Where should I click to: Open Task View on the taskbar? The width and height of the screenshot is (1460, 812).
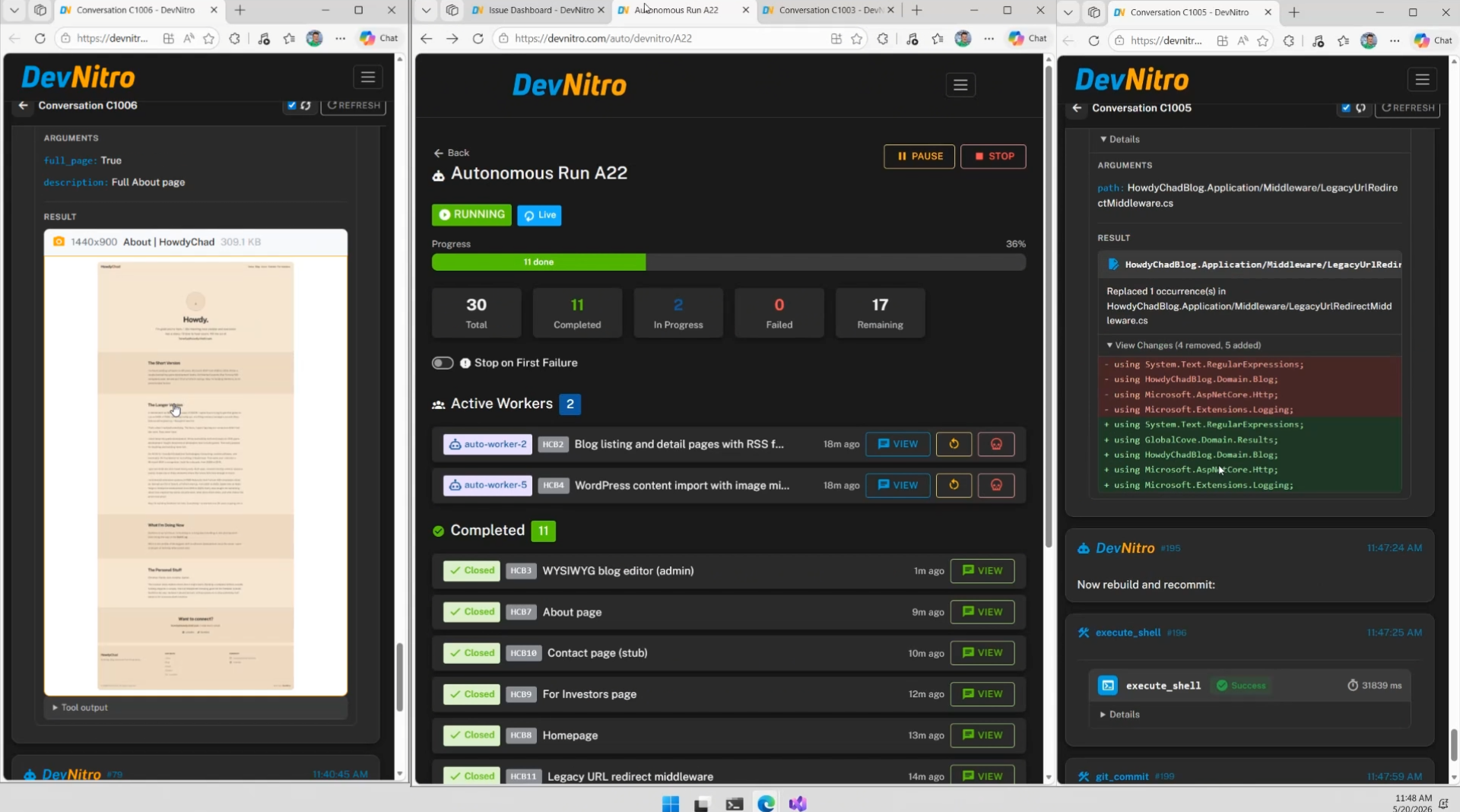702,804
